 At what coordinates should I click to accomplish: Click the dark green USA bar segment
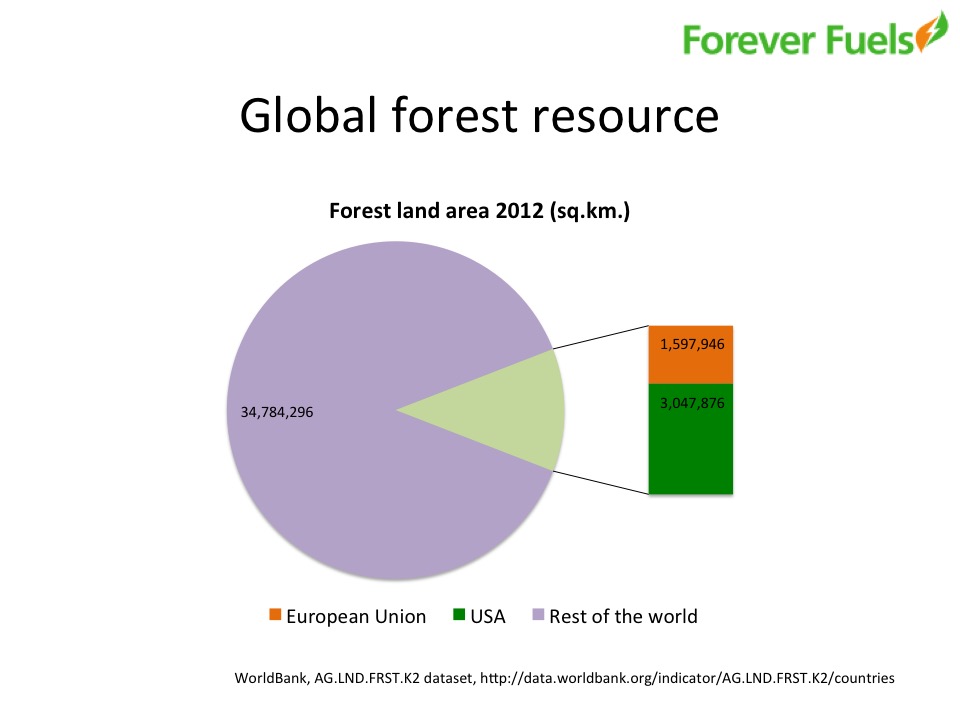click(x=691, y=450)
